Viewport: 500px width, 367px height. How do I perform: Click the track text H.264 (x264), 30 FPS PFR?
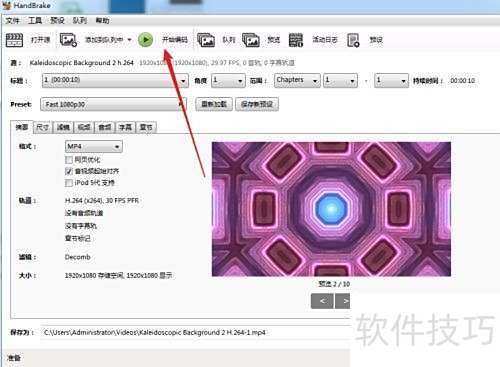tap(102, 201)
